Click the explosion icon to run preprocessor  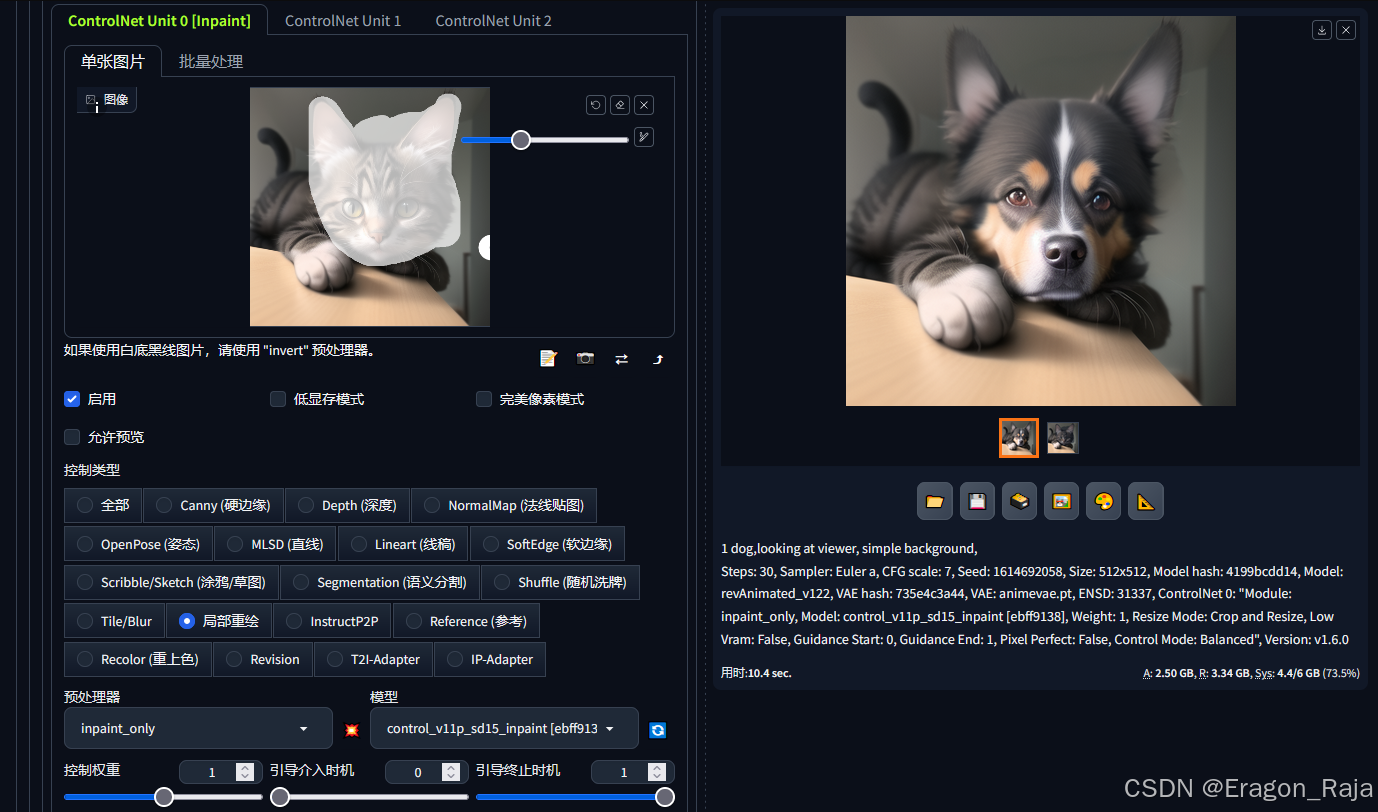coord(352,730)
